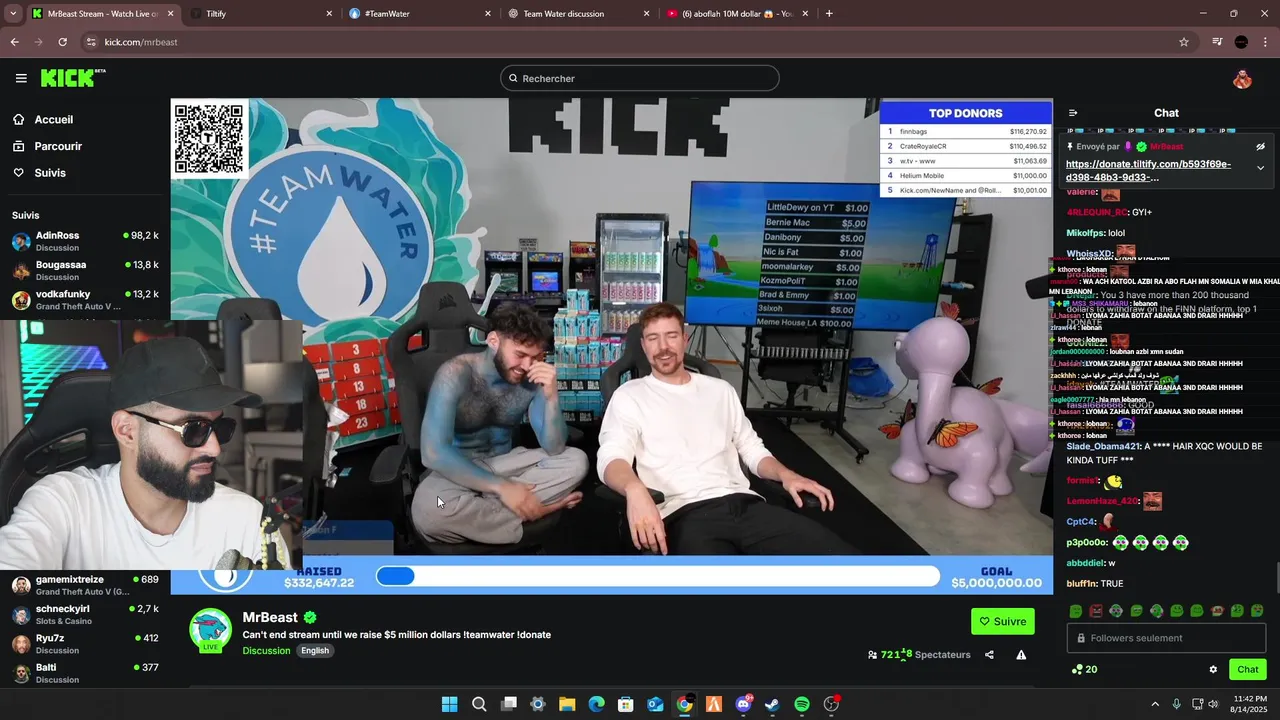Open AdinRoss followed channel

pos(85,241)
